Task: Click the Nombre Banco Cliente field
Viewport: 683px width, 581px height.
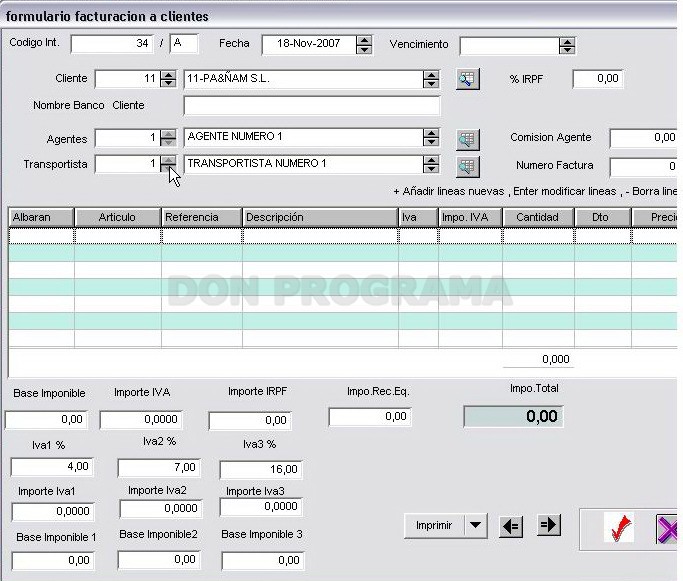Action: [311, 106]
